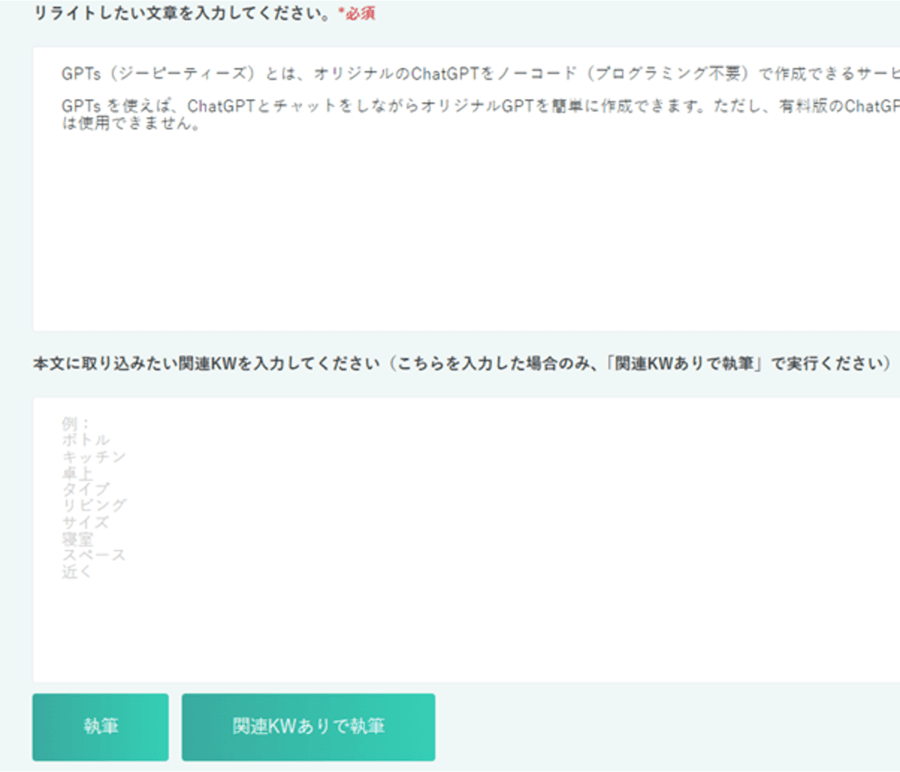Click the placeholder word サイズ

tap(86, 522)
